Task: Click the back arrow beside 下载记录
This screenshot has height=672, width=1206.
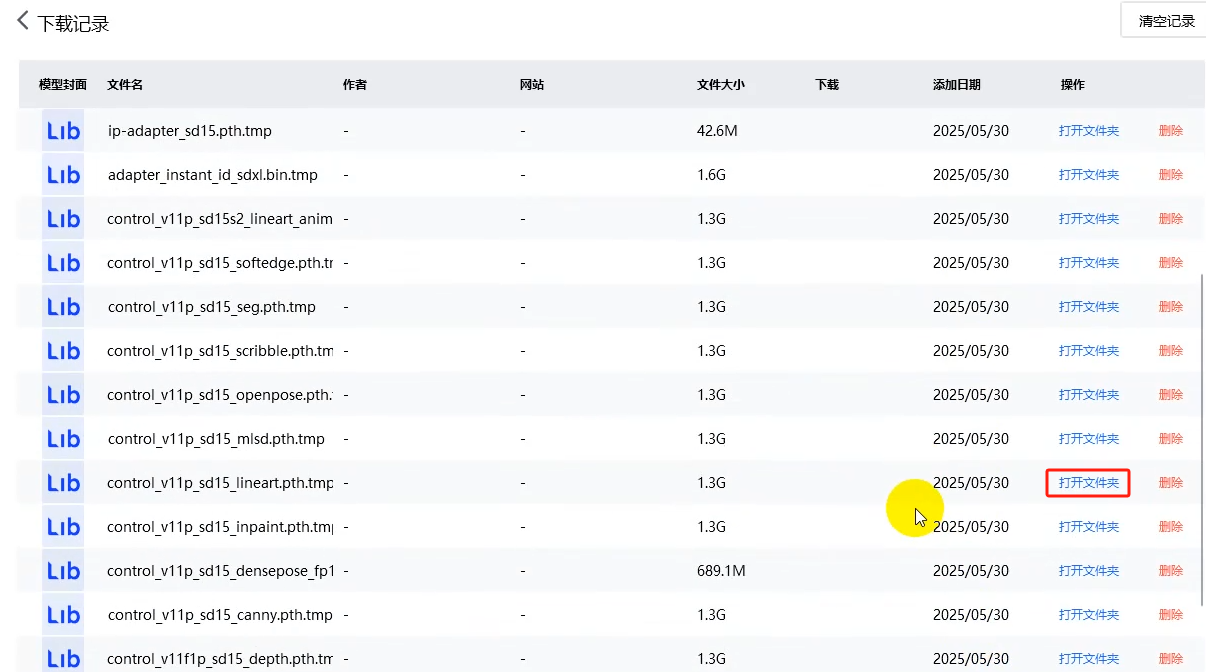Action: coord(22,21)
